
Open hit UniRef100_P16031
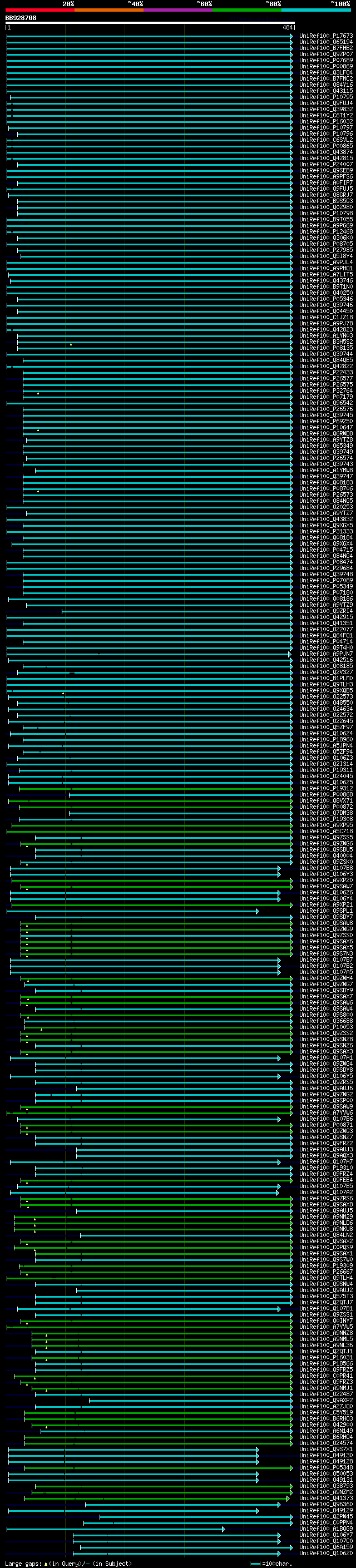click(326, 1357)
